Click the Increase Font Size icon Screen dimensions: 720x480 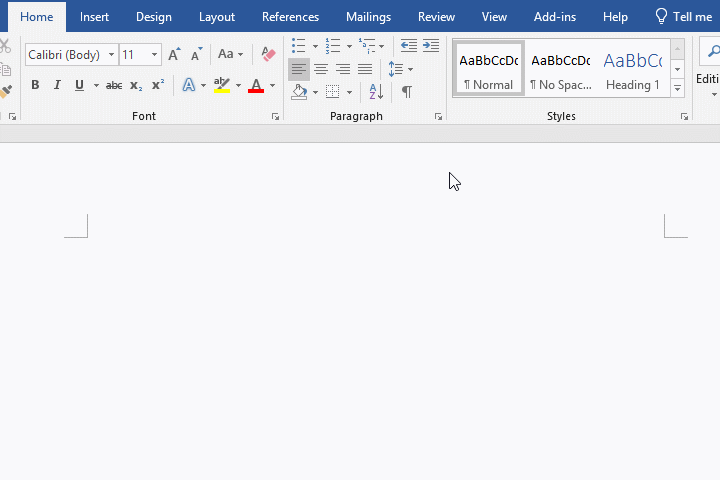pos(174,55)
